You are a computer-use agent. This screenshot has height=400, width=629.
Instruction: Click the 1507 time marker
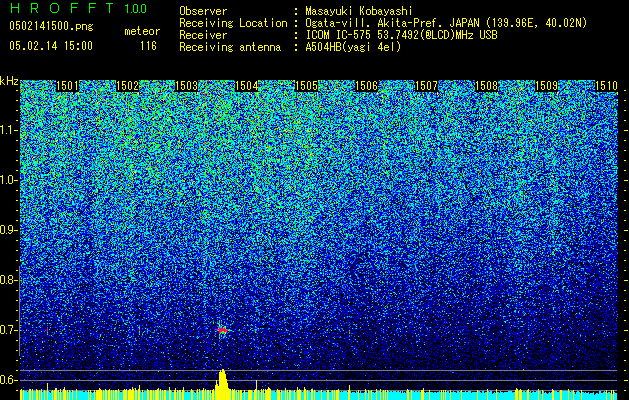pos(426,86)
